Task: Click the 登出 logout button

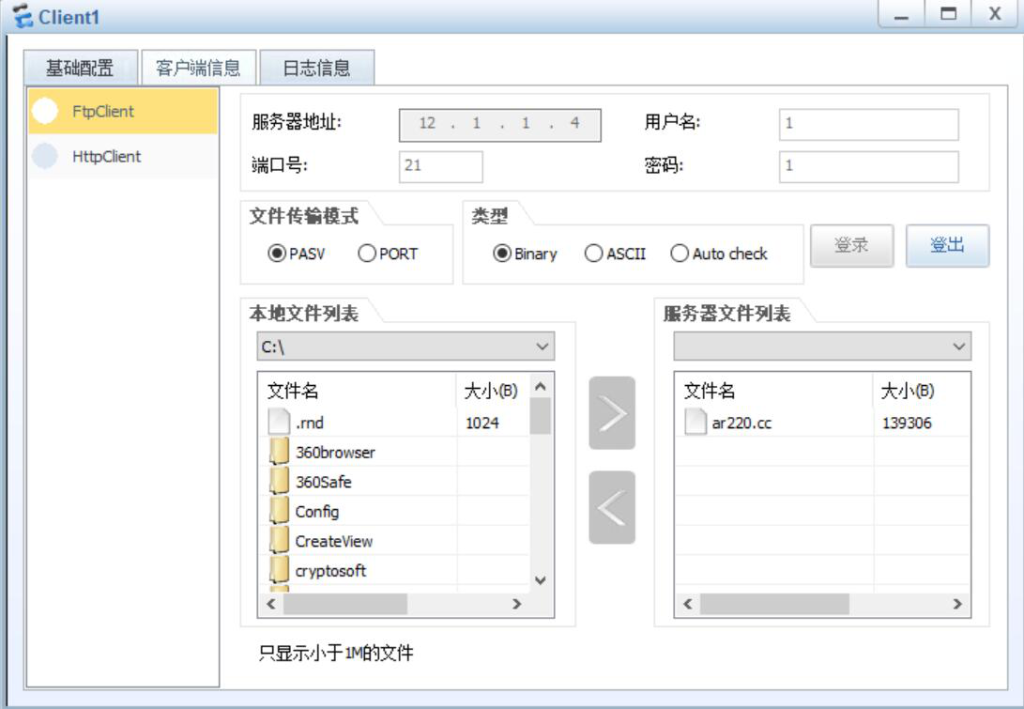Action: [947, 246]
